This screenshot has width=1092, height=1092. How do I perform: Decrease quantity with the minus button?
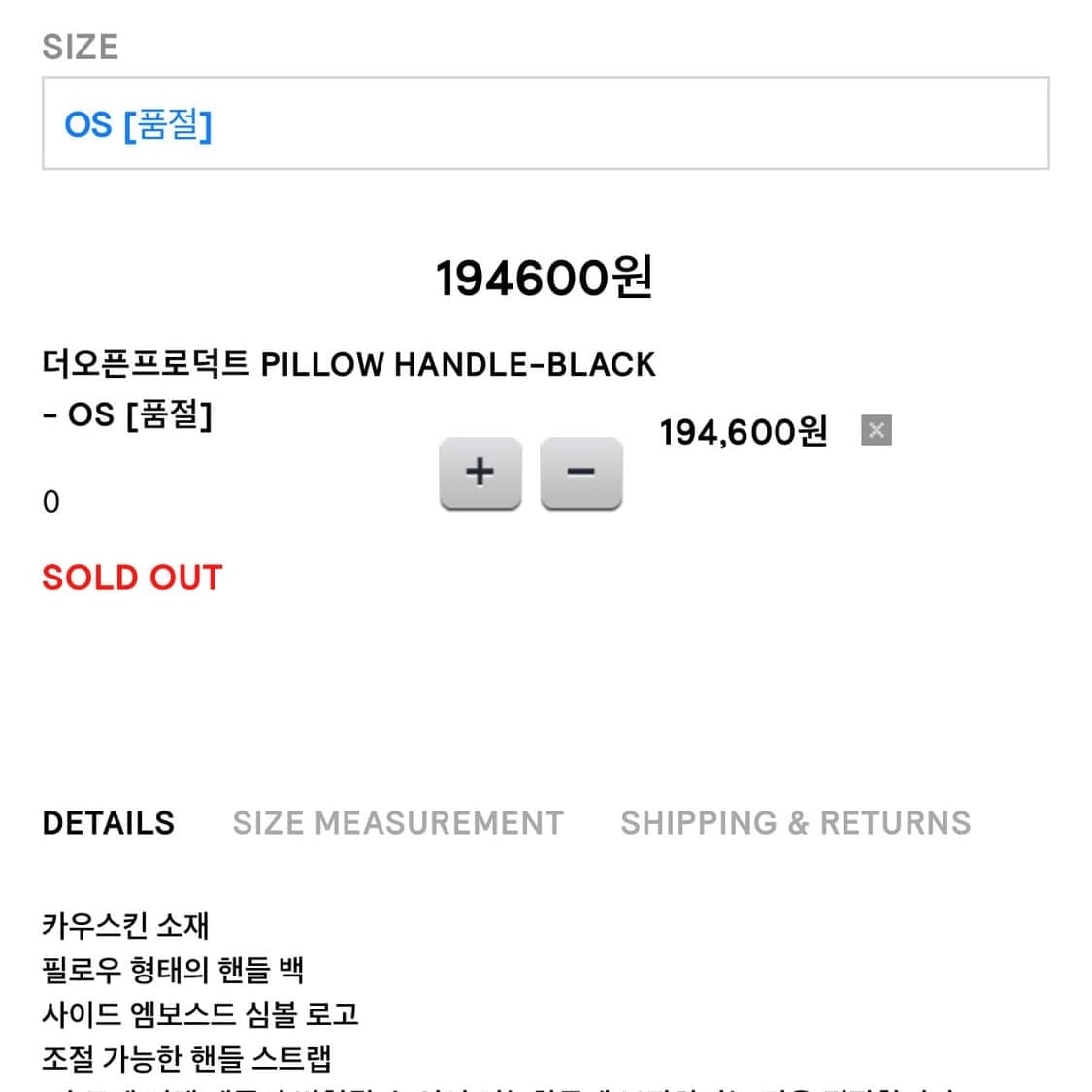click(x=580, y=473)
